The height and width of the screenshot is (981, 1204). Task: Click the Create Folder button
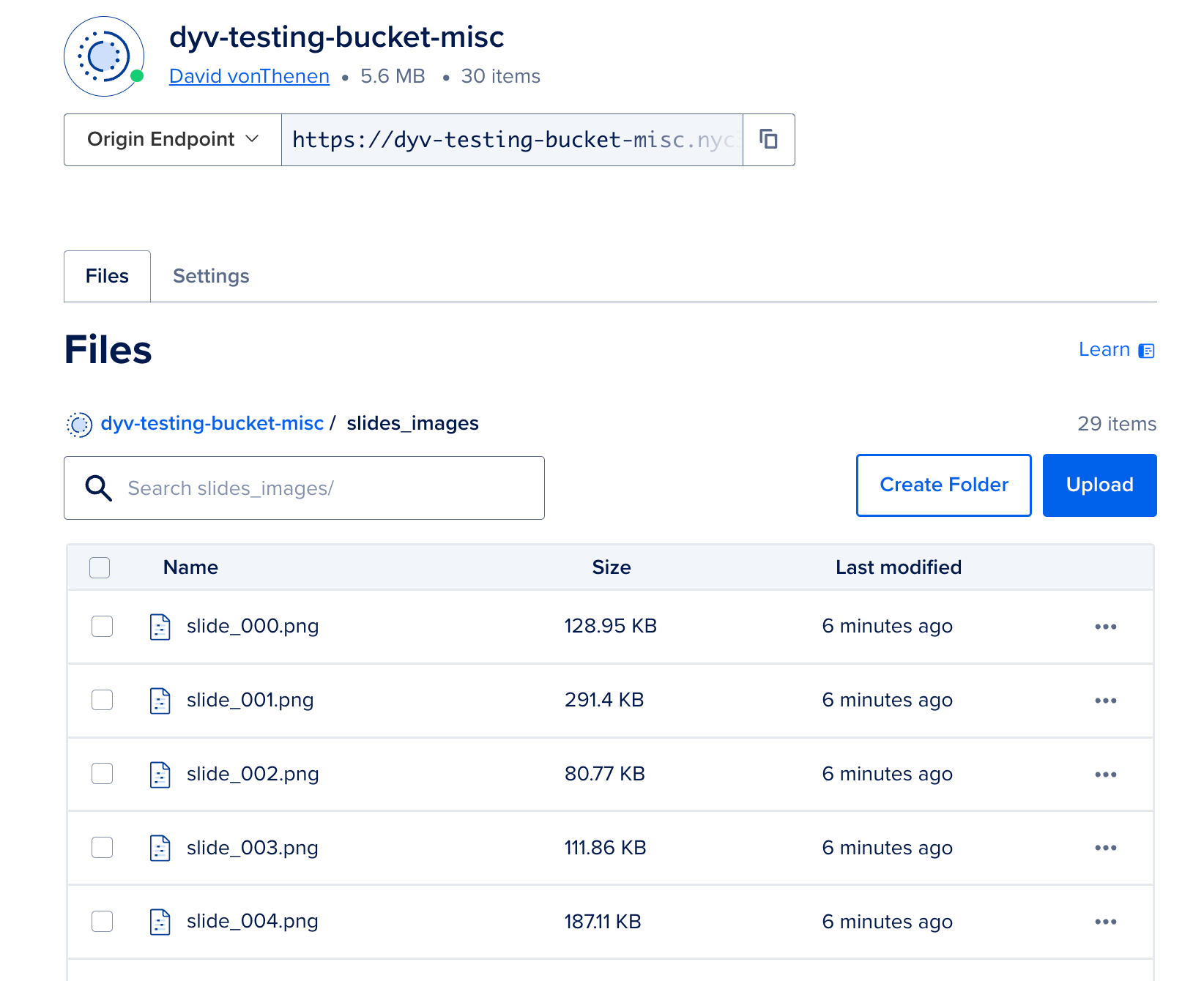tap(944, 485)
